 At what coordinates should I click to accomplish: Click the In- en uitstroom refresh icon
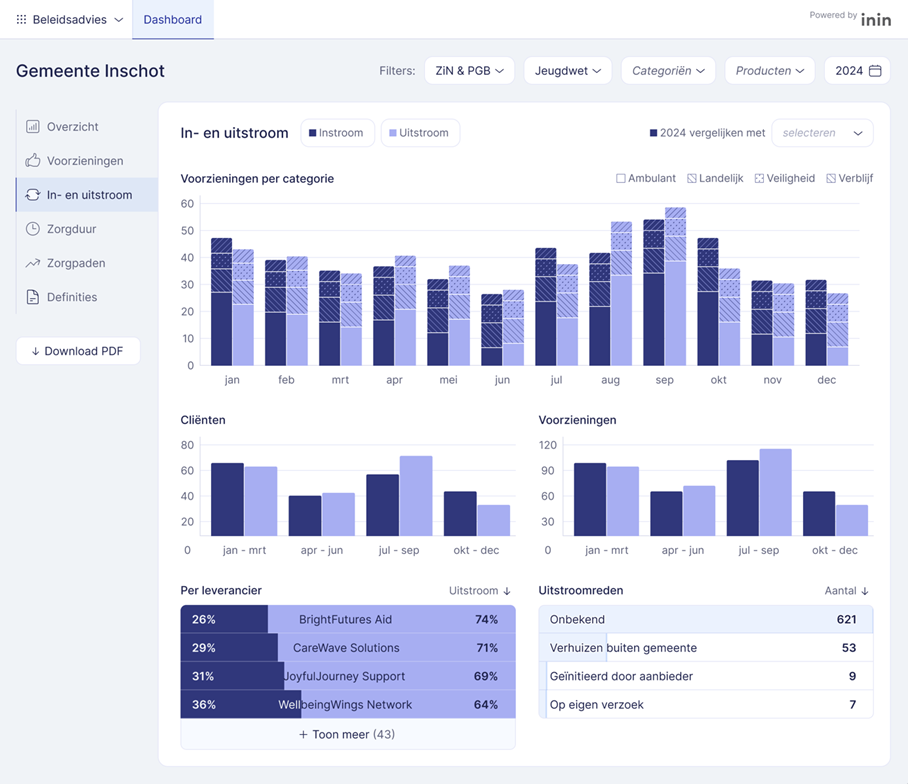click(33, 195)
